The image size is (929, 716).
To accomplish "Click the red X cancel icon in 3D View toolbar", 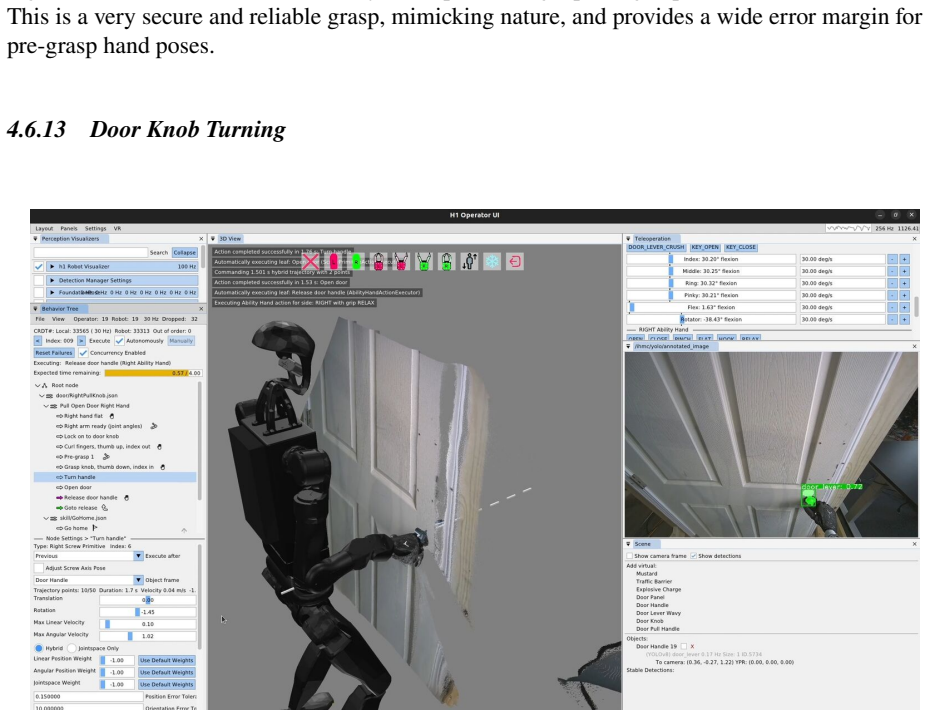I will (310, 261).
